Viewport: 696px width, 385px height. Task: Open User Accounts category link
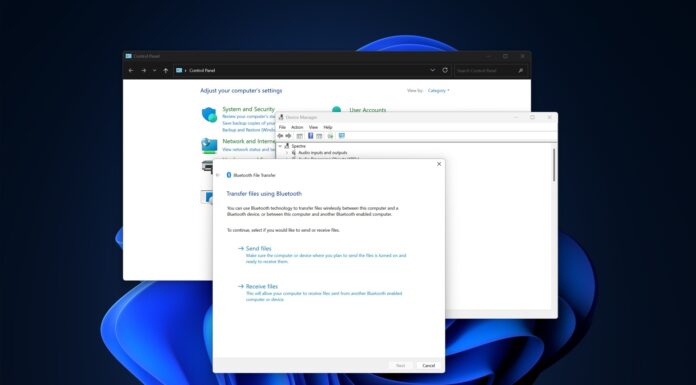(x=368, y=110)
